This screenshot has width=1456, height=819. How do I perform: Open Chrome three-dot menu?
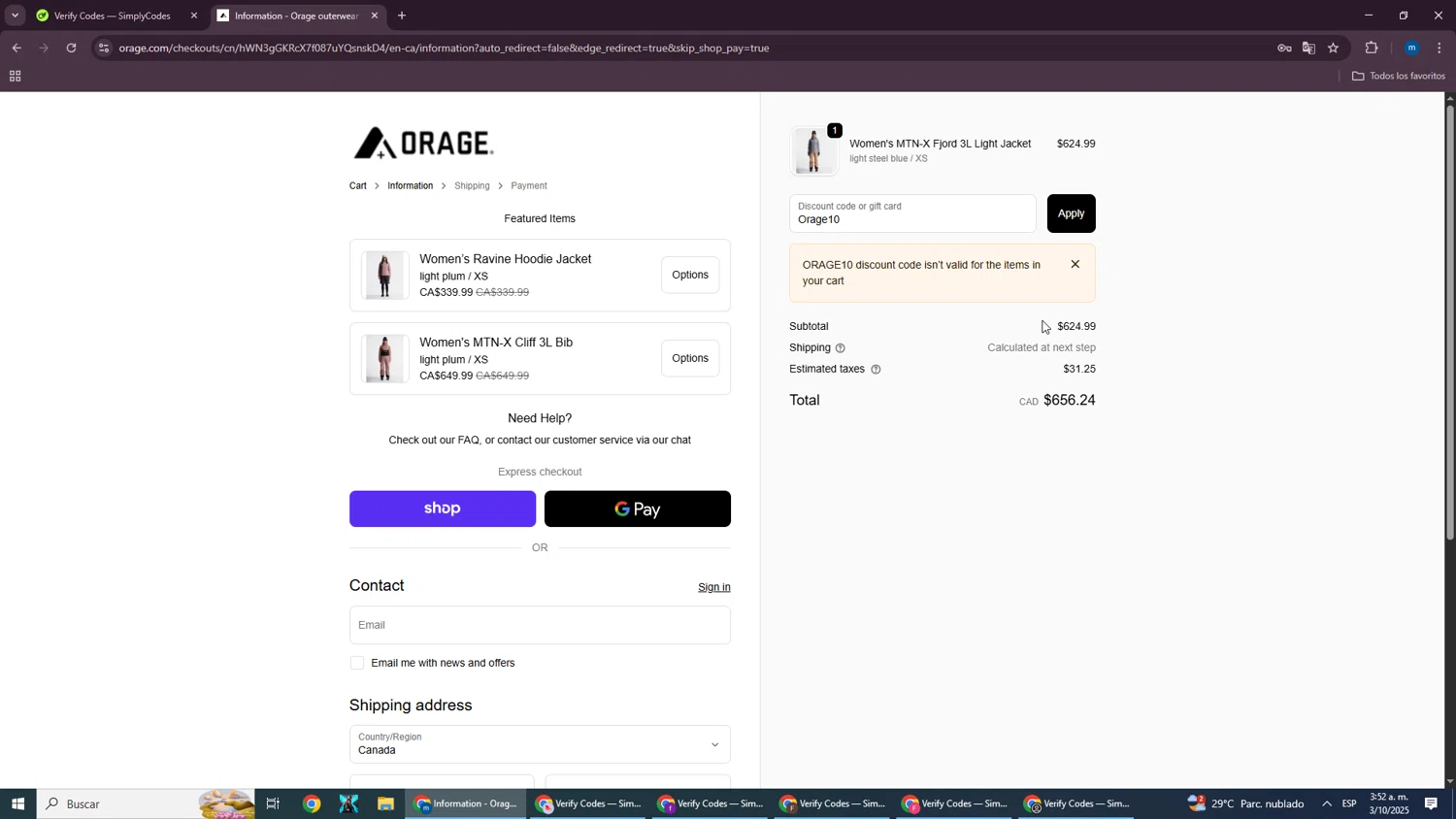tap(1439, 48)
